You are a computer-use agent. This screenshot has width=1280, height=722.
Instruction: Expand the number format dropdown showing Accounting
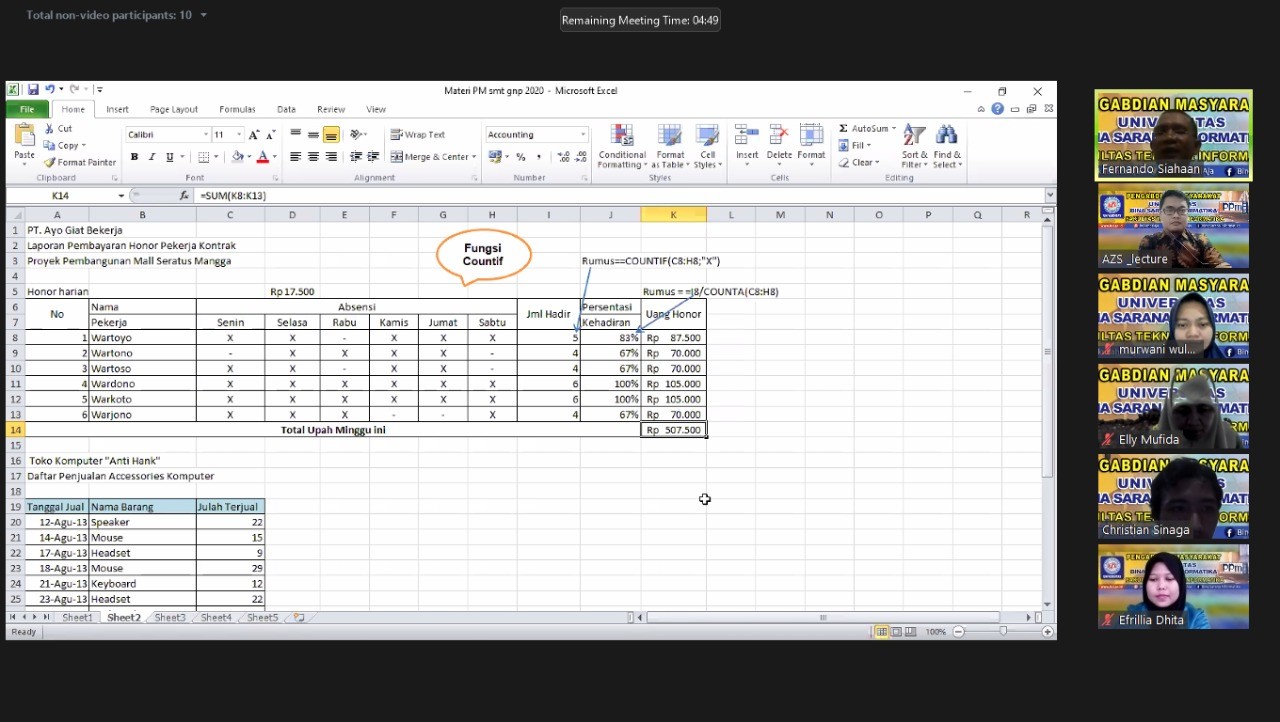coord(583,135)
